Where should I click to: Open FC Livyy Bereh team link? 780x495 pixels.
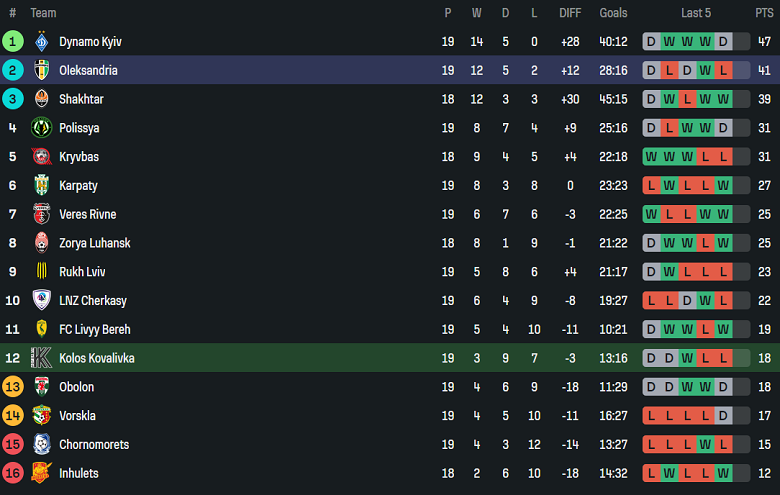pyautogui.click(x=95, y=330)
